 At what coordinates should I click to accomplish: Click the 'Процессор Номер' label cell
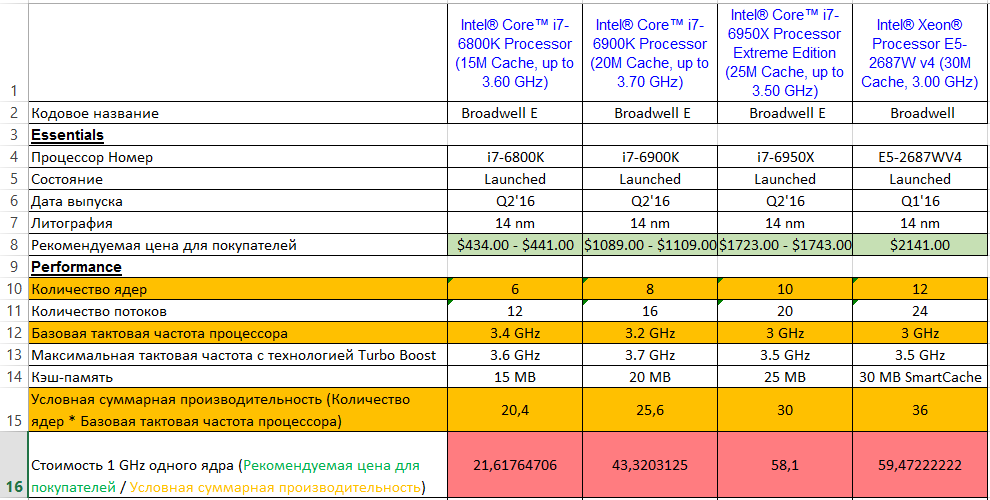tap(238, 157)
